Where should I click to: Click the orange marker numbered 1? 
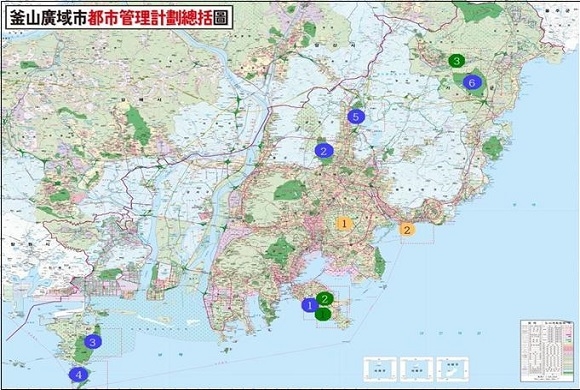[344, 223]
